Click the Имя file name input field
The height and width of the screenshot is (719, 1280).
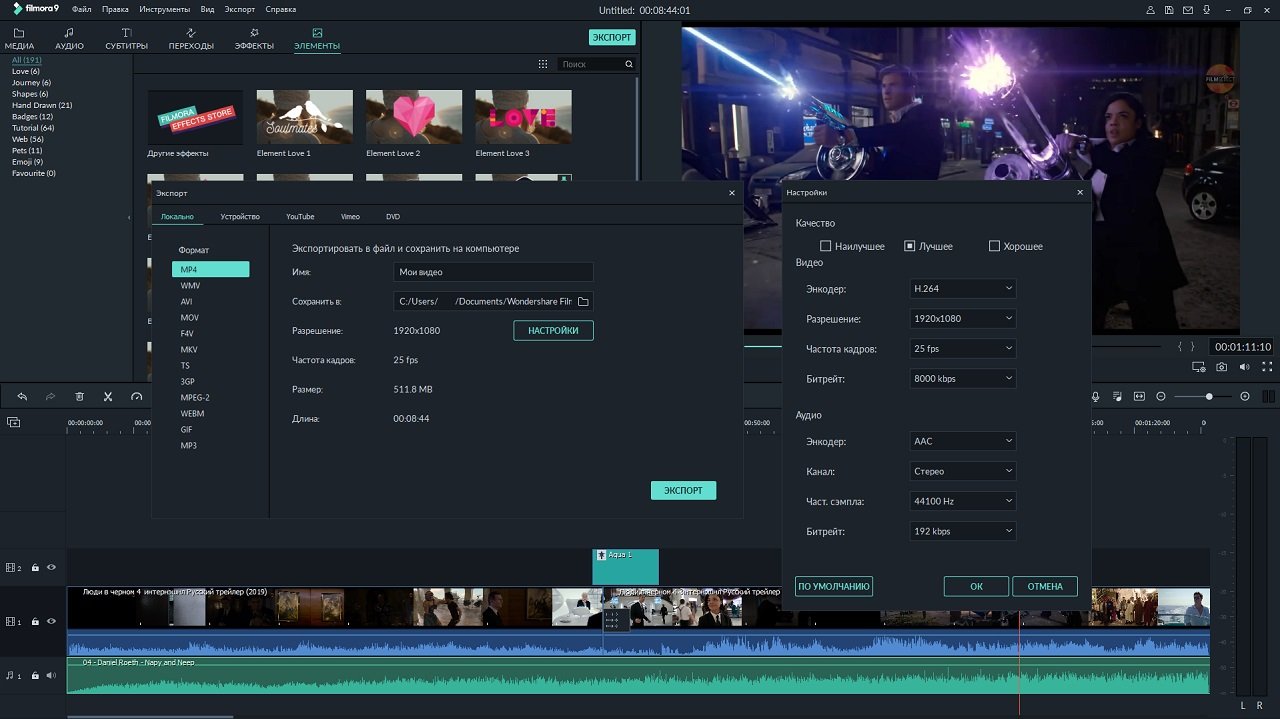pos(493,272)
